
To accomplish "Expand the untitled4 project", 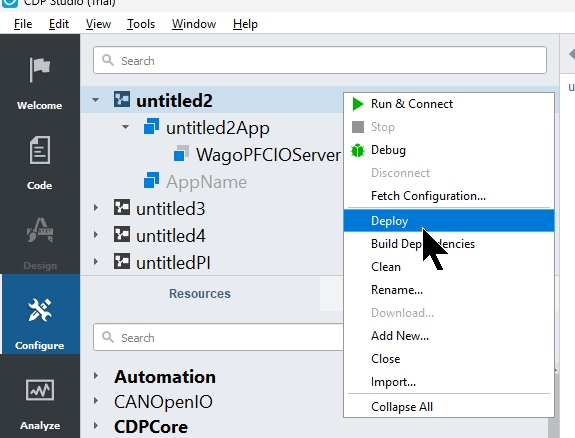I will [x=96, y=235].
